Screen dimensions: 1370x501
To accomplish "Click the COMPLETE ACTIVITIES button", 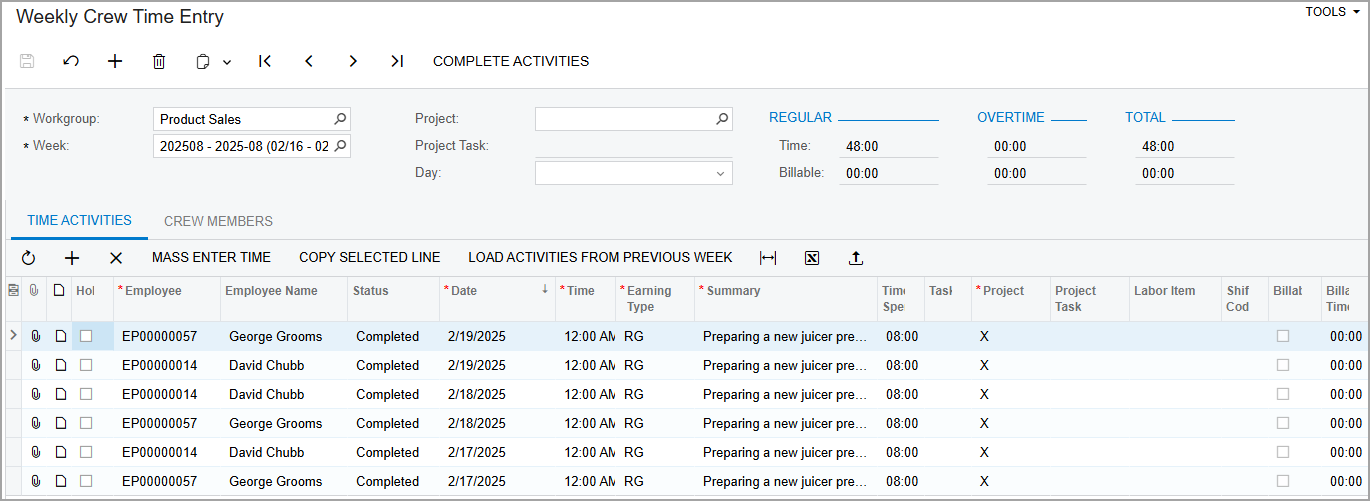I will point(511,61).
